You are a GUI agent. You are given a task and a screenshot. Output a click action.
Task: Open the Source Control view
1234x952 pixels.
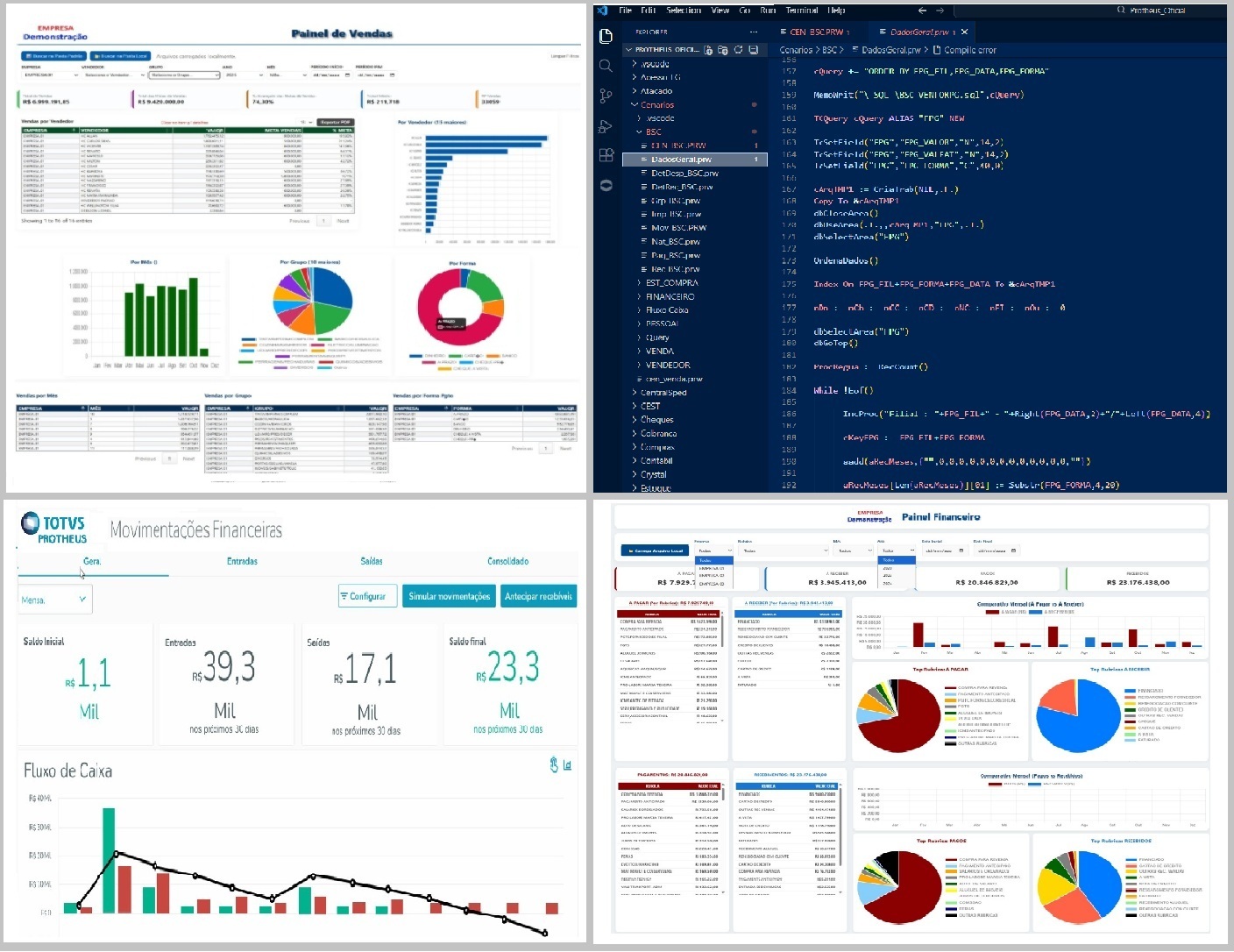pyautogui.click(x=606, y=96)
